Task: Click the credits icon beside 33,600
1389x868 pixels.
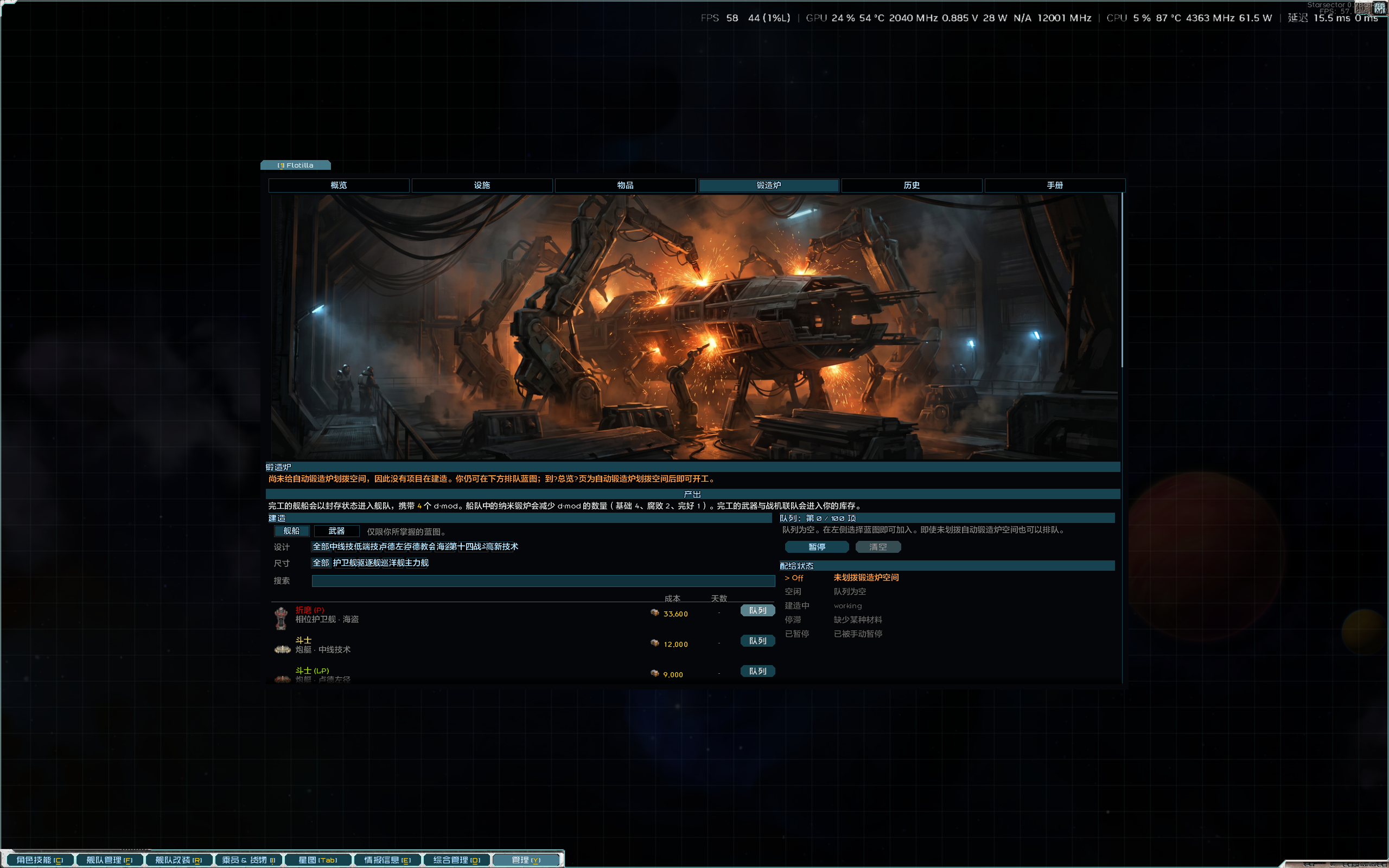Action: tap(654, 612)
